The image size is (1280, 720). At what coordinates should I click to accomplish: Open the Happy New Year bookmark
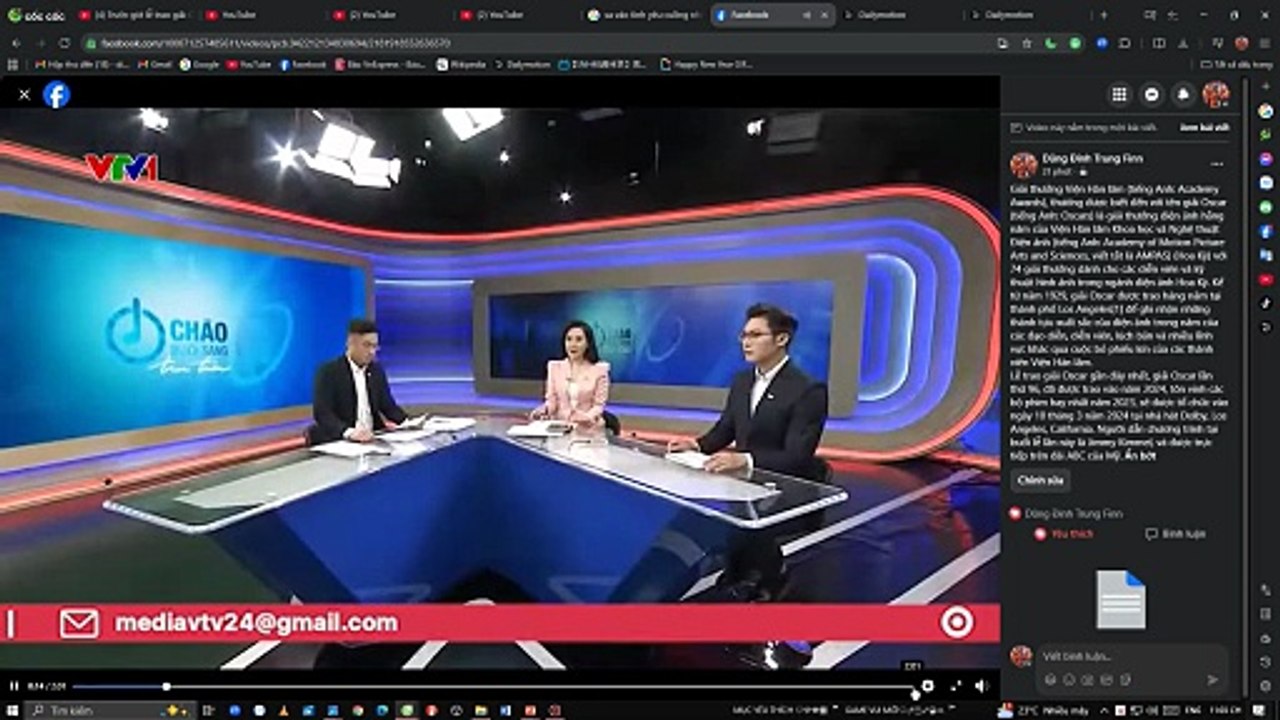pyautogui.click(x=707, y=64)
